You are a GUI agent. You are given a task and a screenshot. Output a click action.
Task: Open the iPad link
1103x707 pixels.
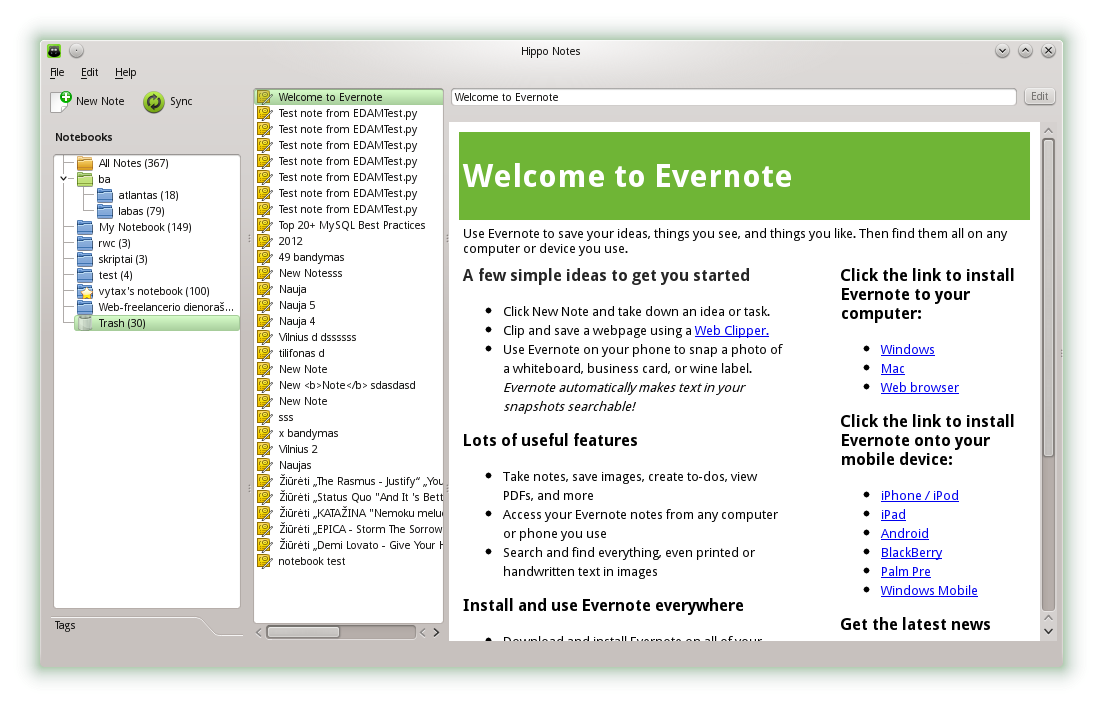tap(893, 515)
